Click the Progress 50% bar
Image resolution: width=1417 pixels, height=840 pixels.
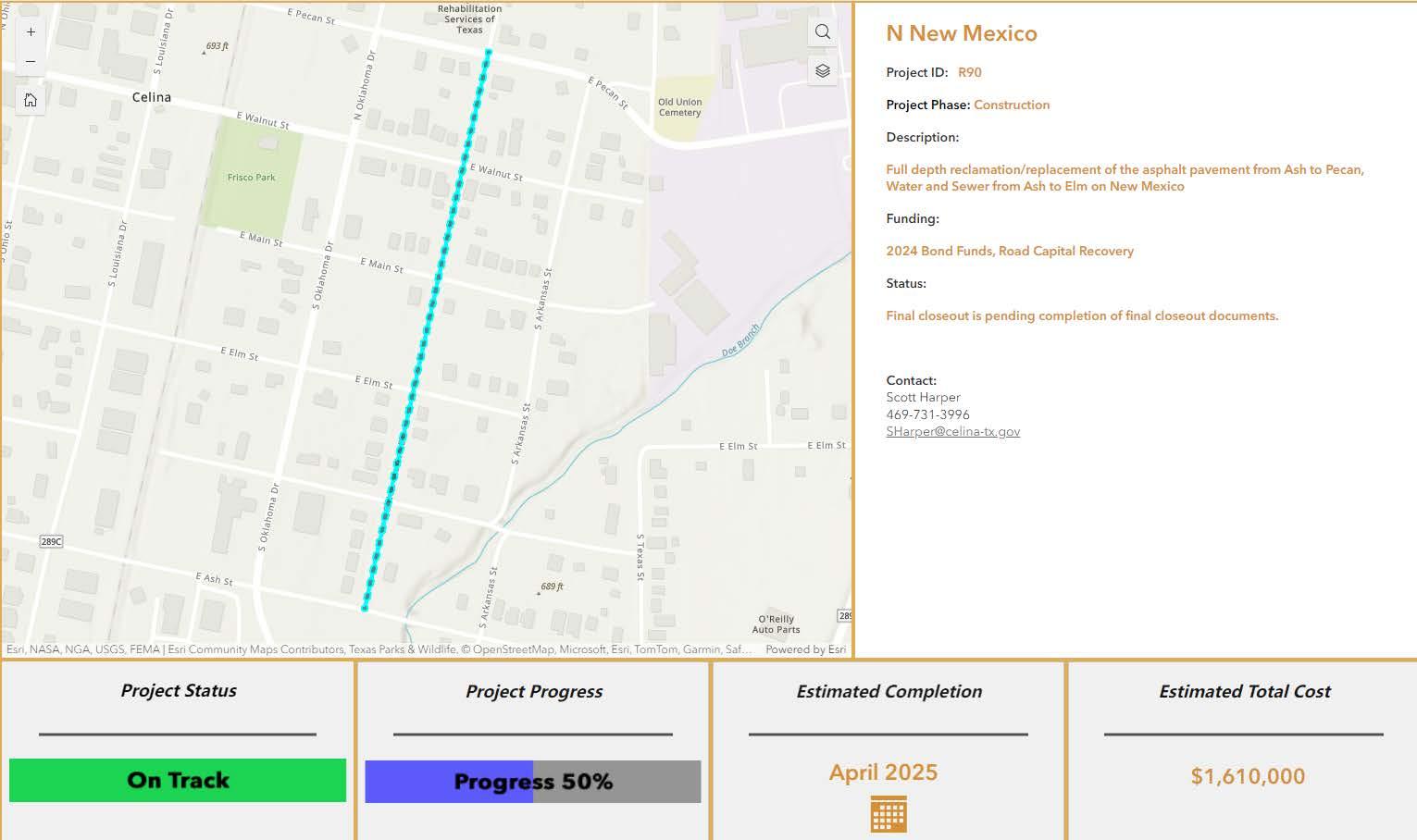[x=533, y=782]
